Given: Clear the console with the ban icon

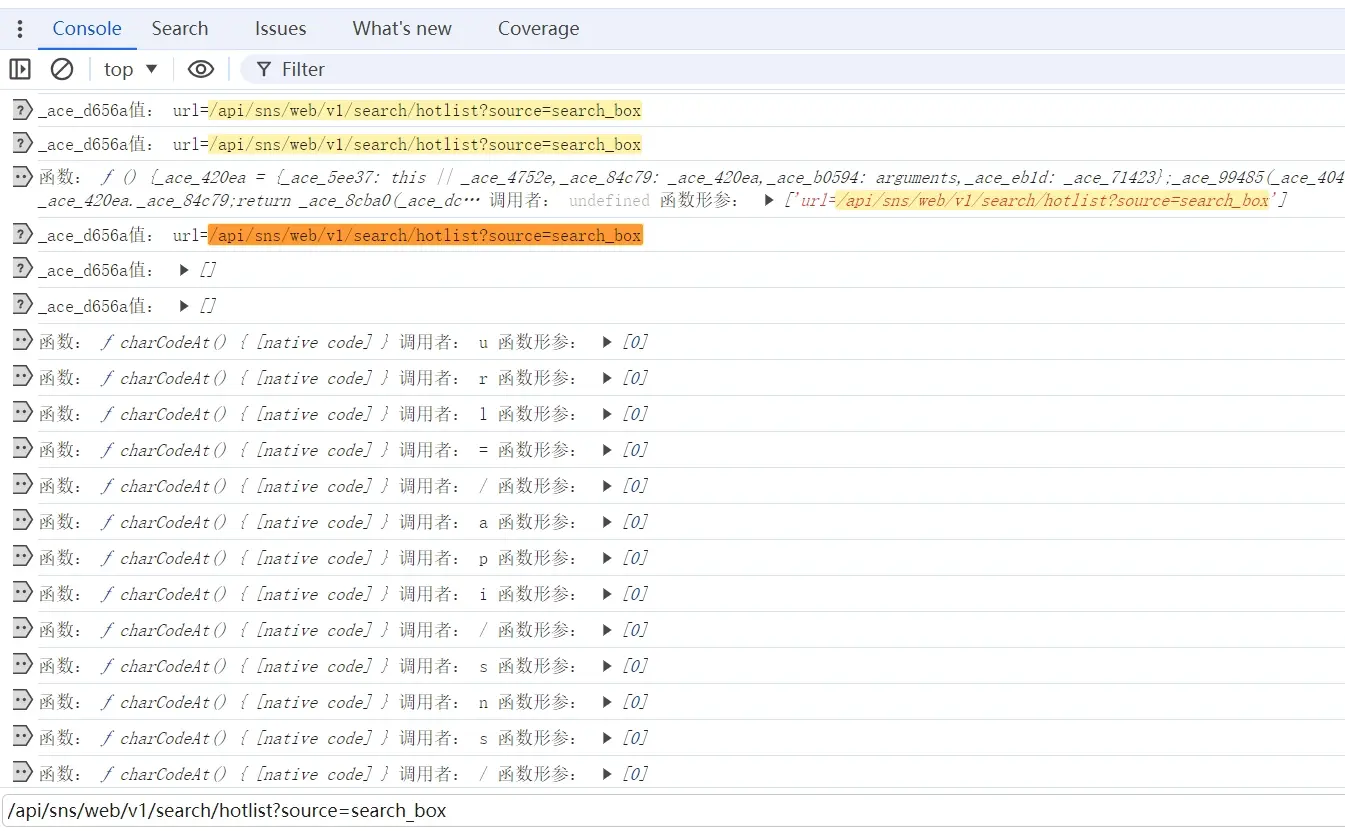Looking at the screenshot, I should pyautogui.click(x=62, y=69).
